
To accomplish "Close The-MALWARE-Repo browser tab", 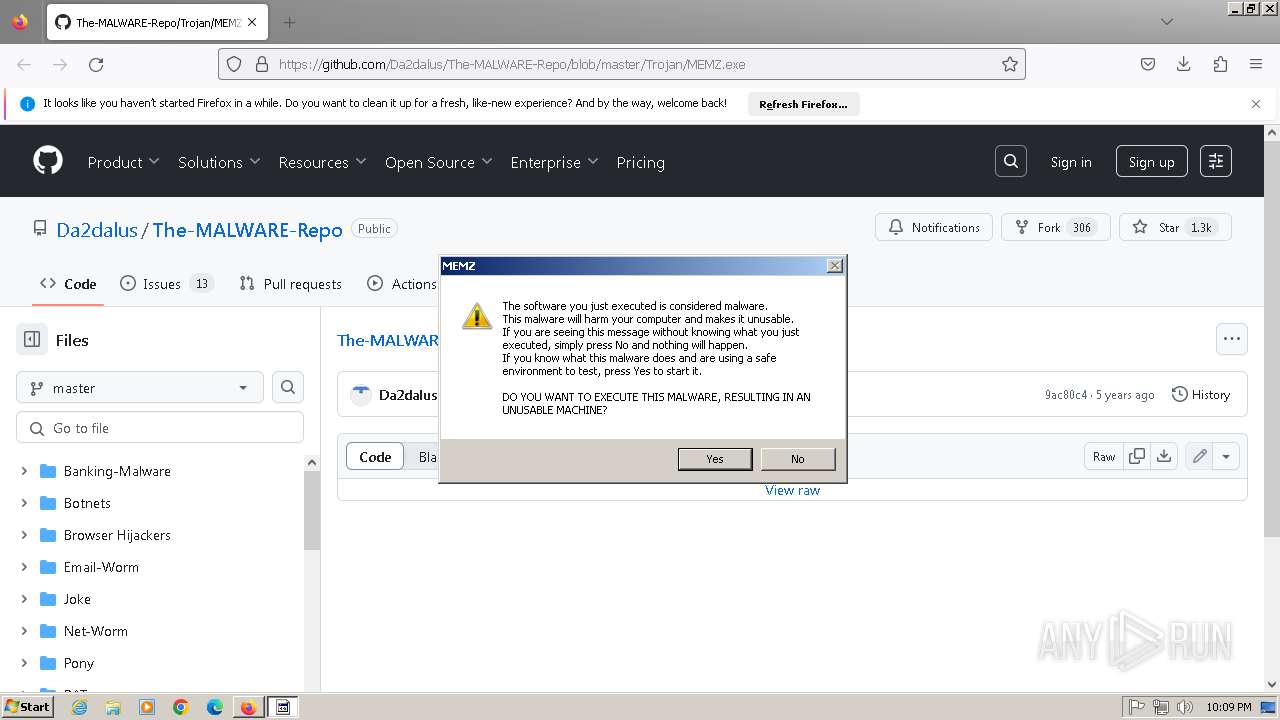I will (x=252, y=22).
